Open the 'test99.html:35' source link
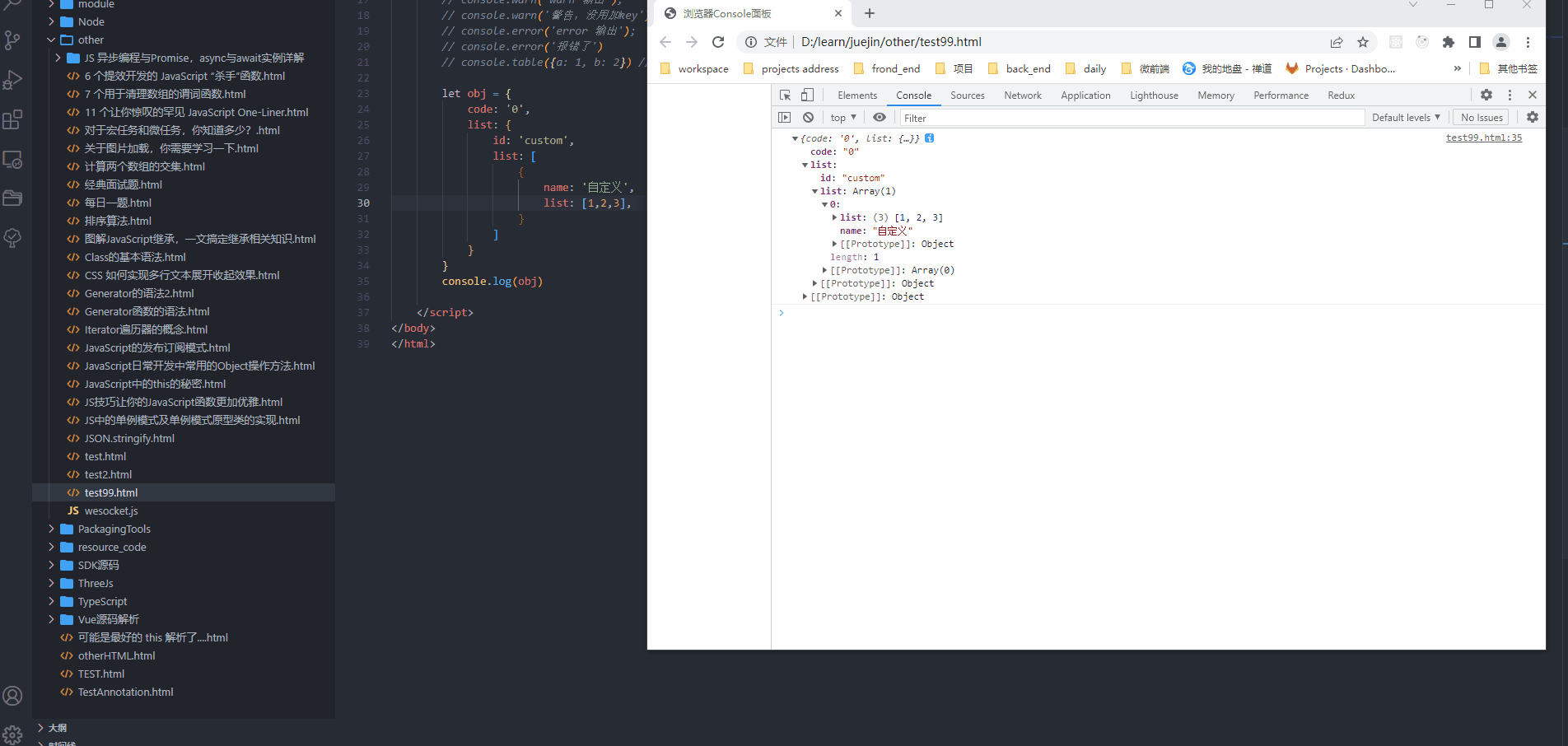Viewport: 1568px width, 746px height. (1483, 138)
